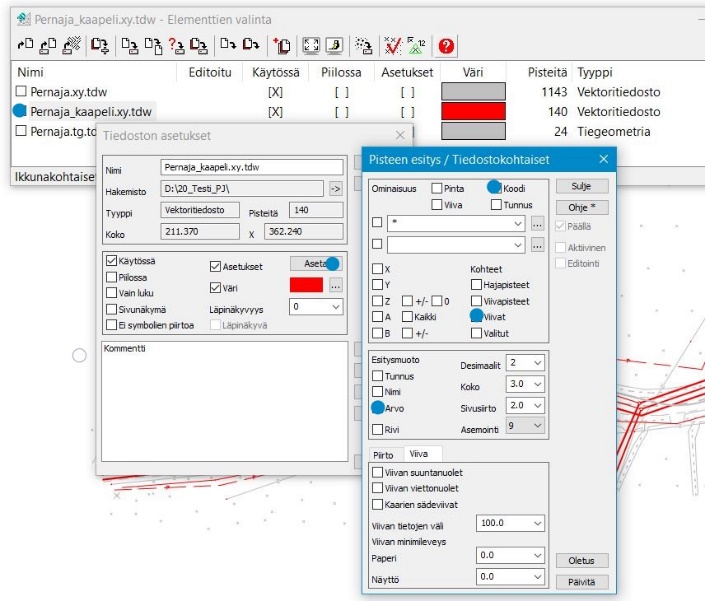This screenshot has height=601, width=705.
Task: Enable the Hajapisteet checkbox
Action: [476, 285]
